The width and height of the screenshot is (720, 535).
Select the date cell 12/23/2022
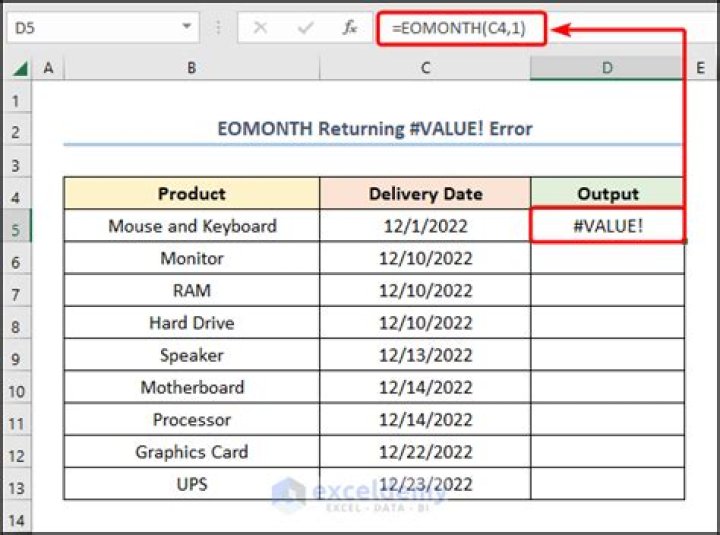425,484
